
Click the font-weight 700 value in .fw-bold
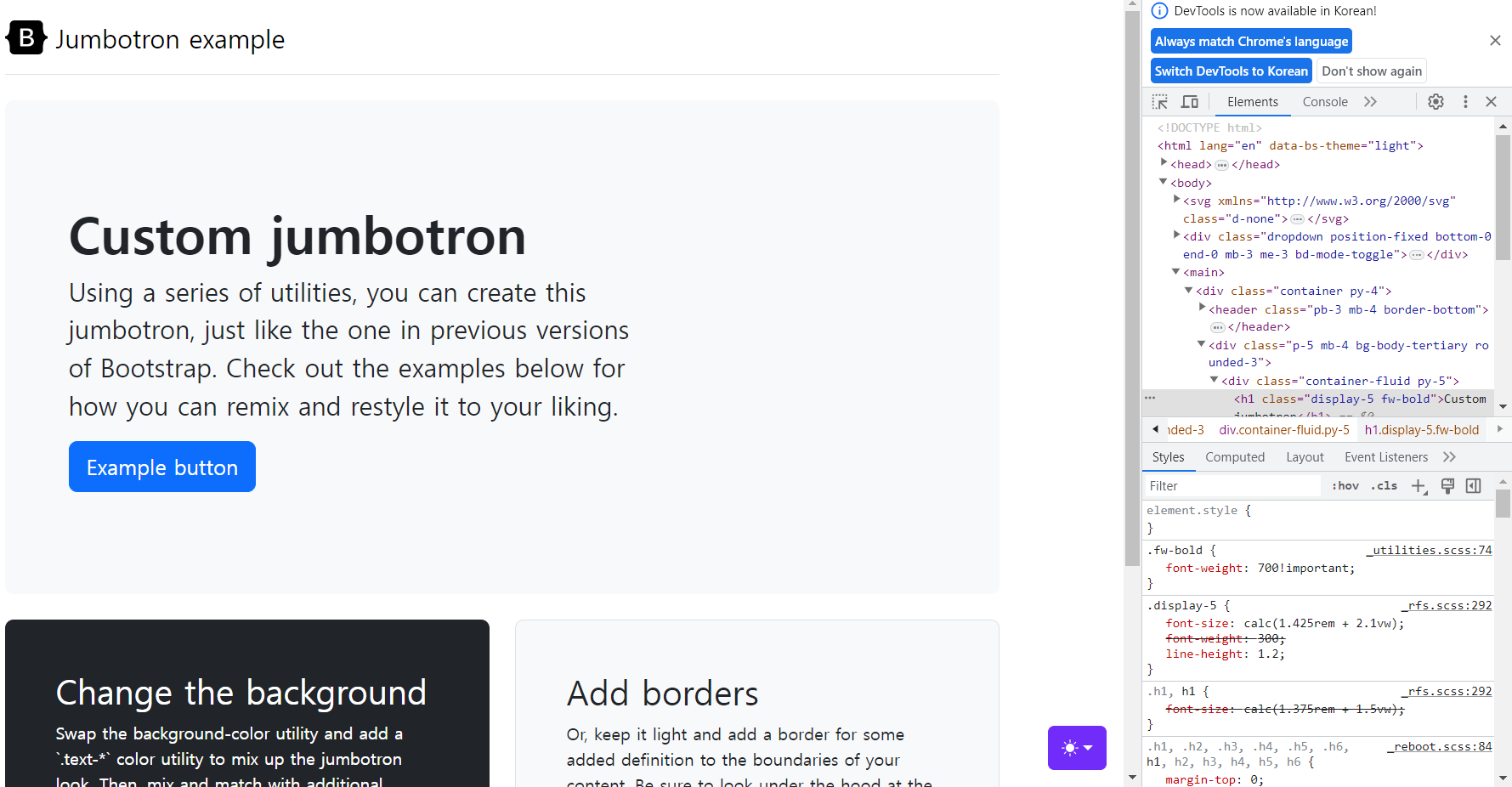point(1306,569)
